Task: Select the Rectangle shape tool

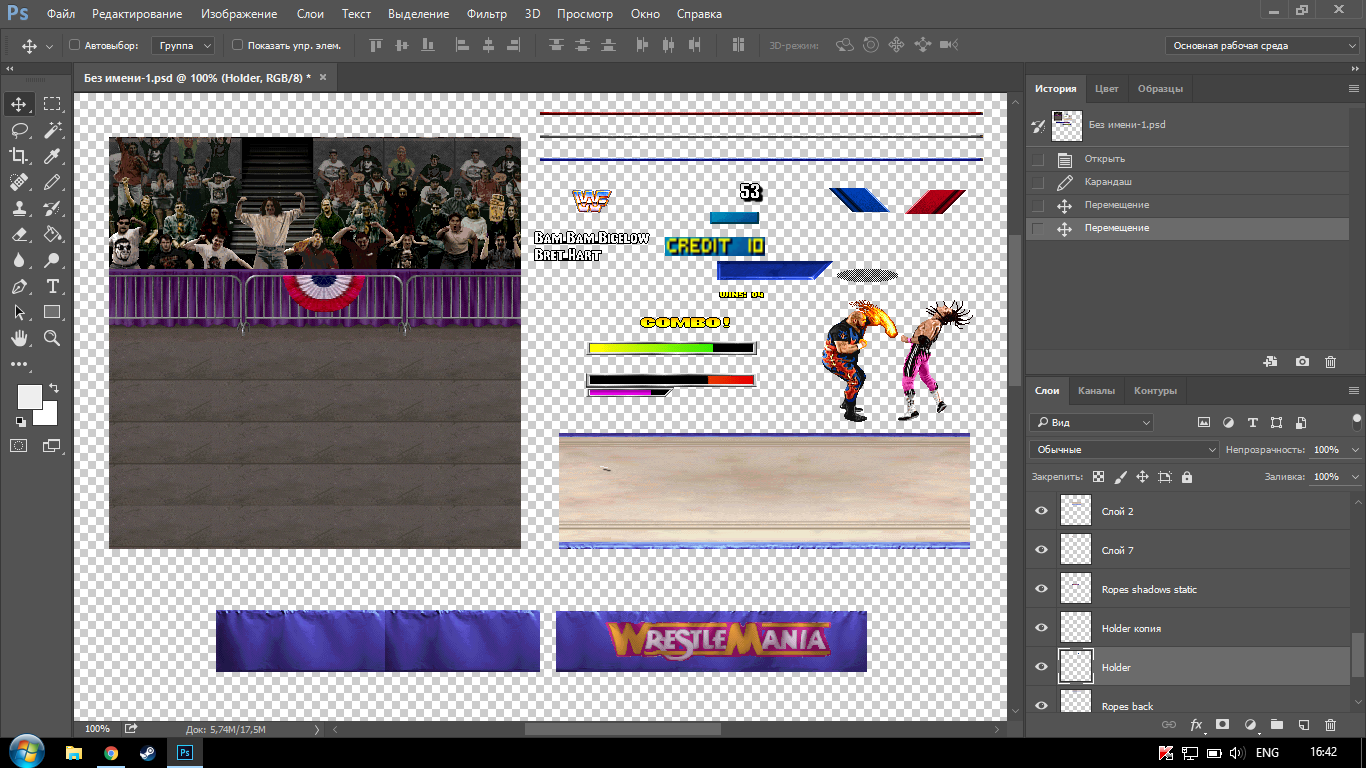Action: pos(52,312)
